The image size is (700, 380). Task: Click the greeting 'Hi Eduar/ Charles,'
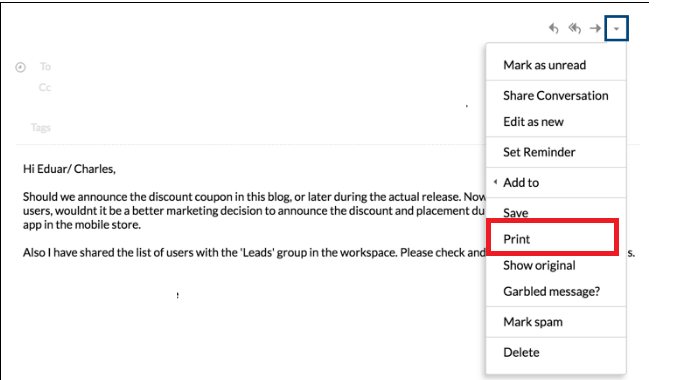(69, 169)
